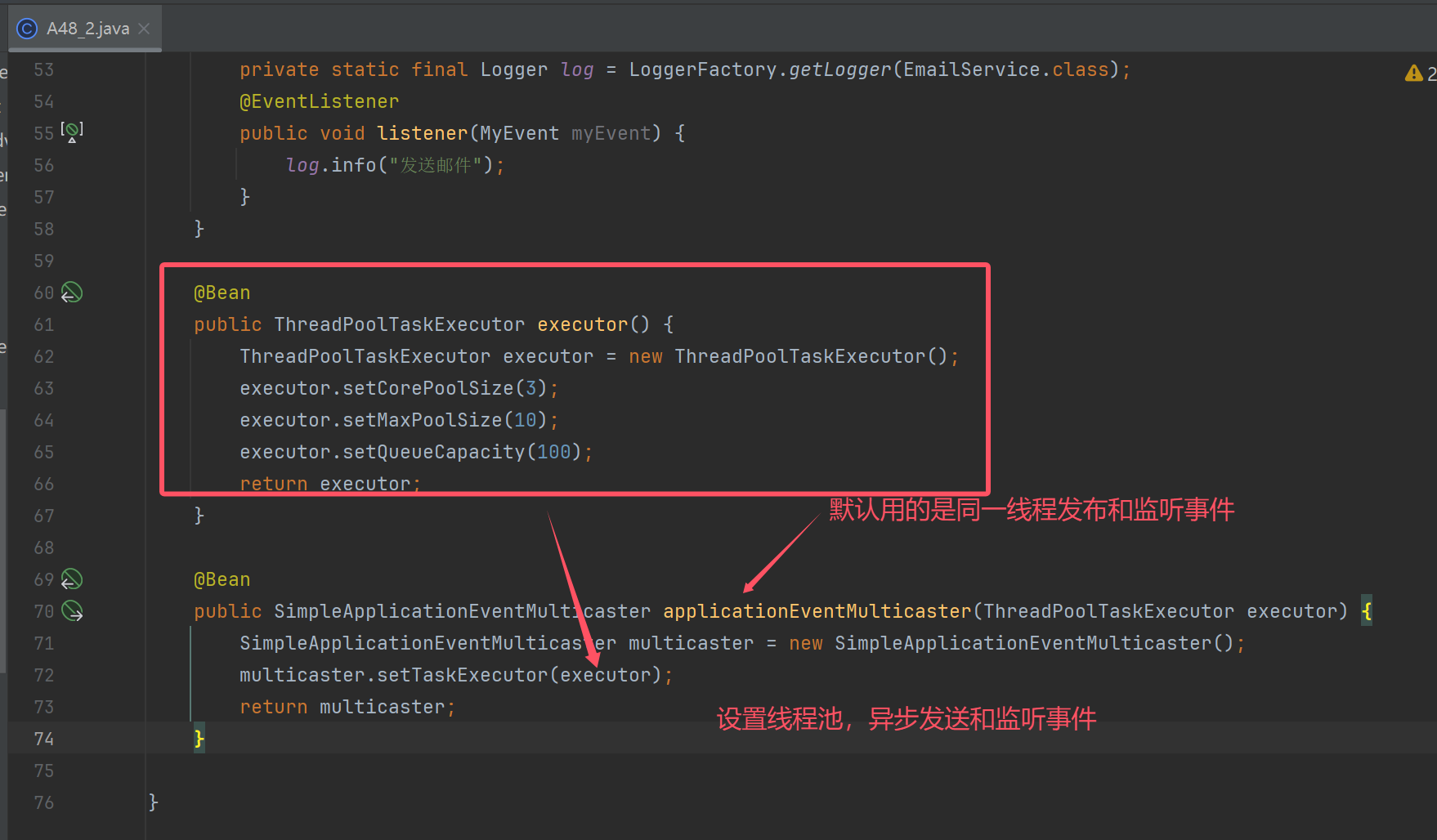Click the executor() method name on line 61
The image size is (1437, 840).
(x=582, y=324)
